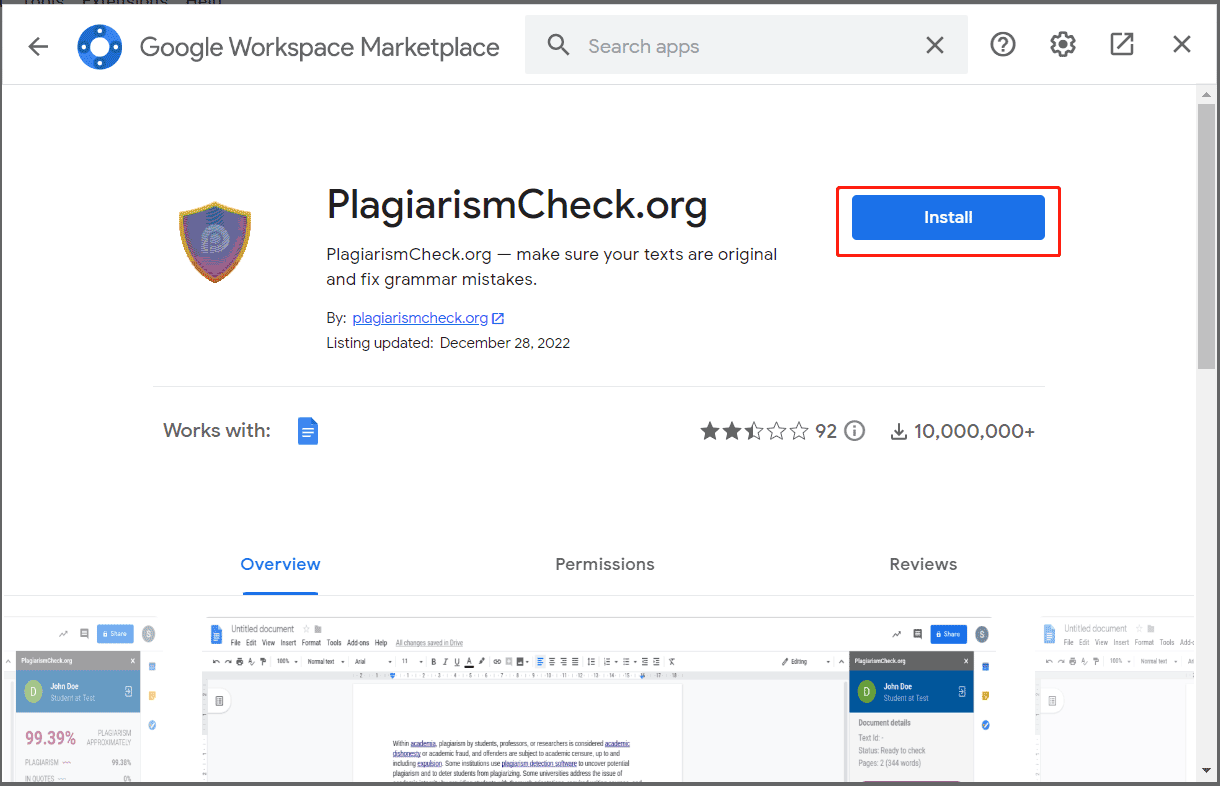
Task: Click the PlagiarismCheck.org shield app icon
Action: (x=215, y=242)
